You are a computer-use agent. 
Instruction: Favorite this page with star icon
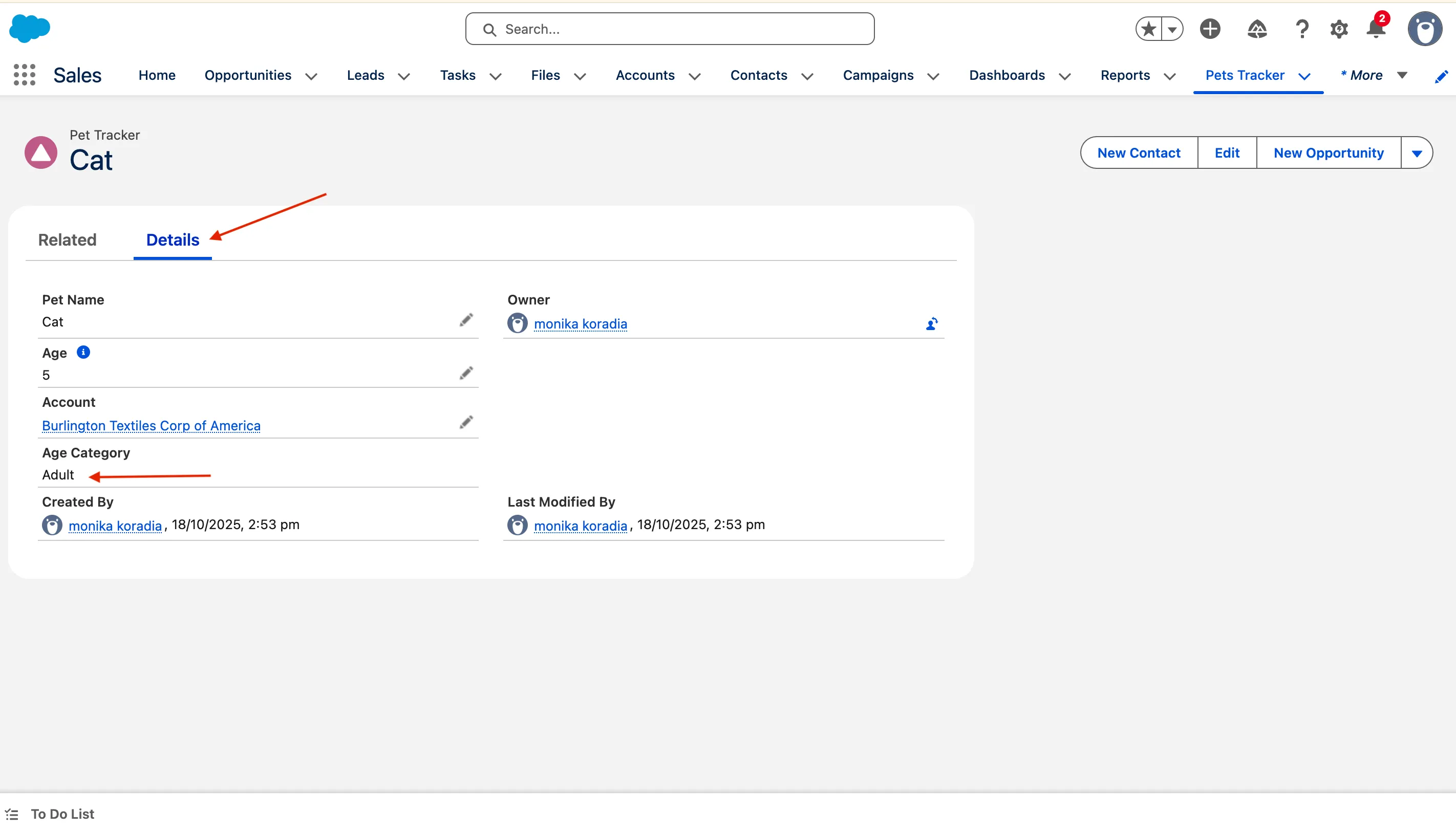[x=1149, y=29]
